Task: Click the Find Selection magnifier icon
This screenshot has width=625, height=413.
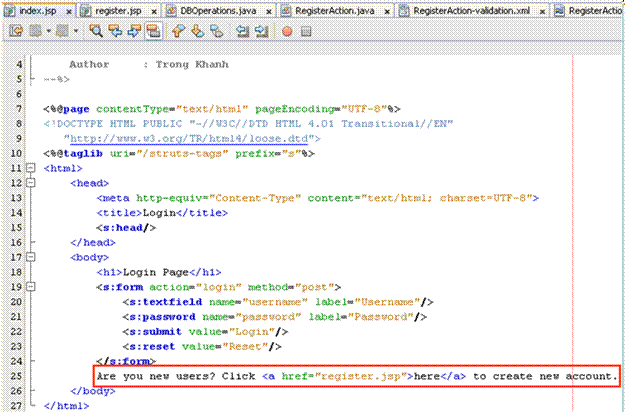Action: pos(96,31)
